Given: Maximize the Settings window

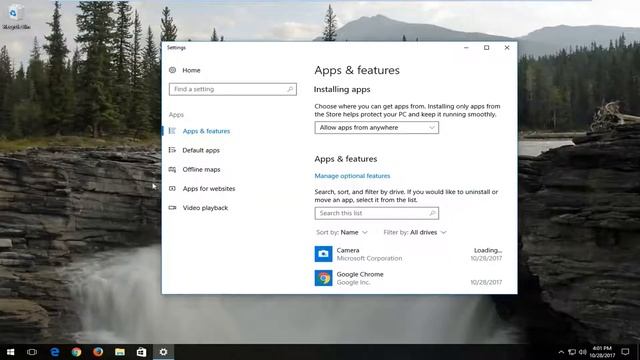Looking at the screenshot, I should pyautogui.click(x=487, y=48).
